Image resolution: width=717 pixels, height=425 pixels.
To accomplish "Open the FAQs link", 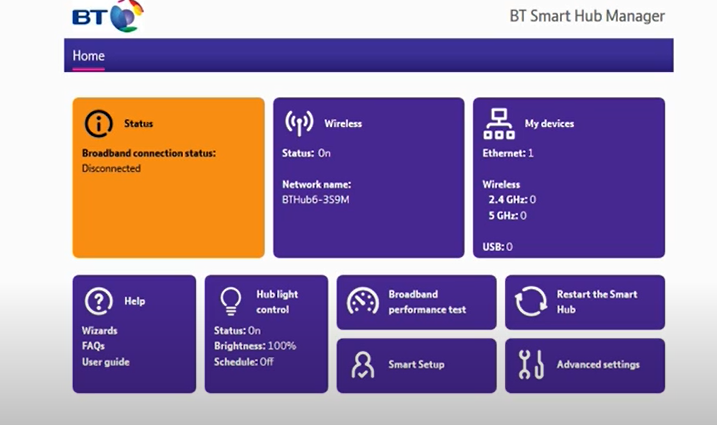I will click(93, 346).
